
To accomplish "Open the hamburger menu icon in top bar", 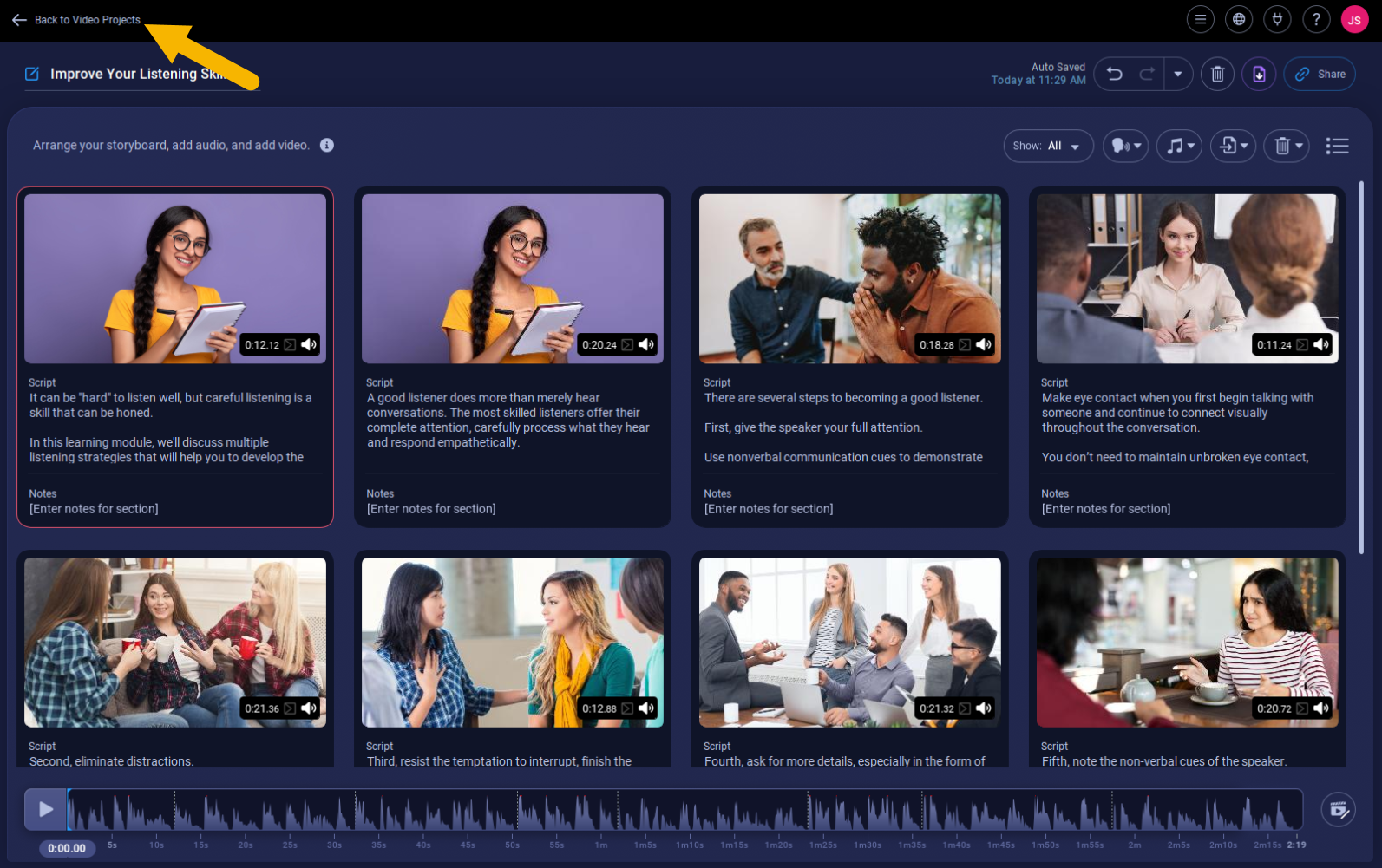I will (1200, 19).
